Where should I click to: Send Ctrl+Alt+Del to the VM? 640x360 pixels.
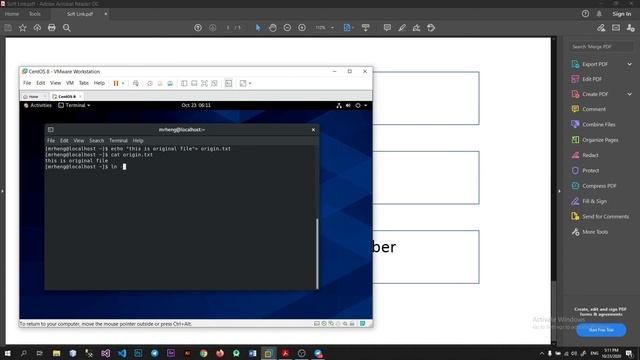[136, 83]
